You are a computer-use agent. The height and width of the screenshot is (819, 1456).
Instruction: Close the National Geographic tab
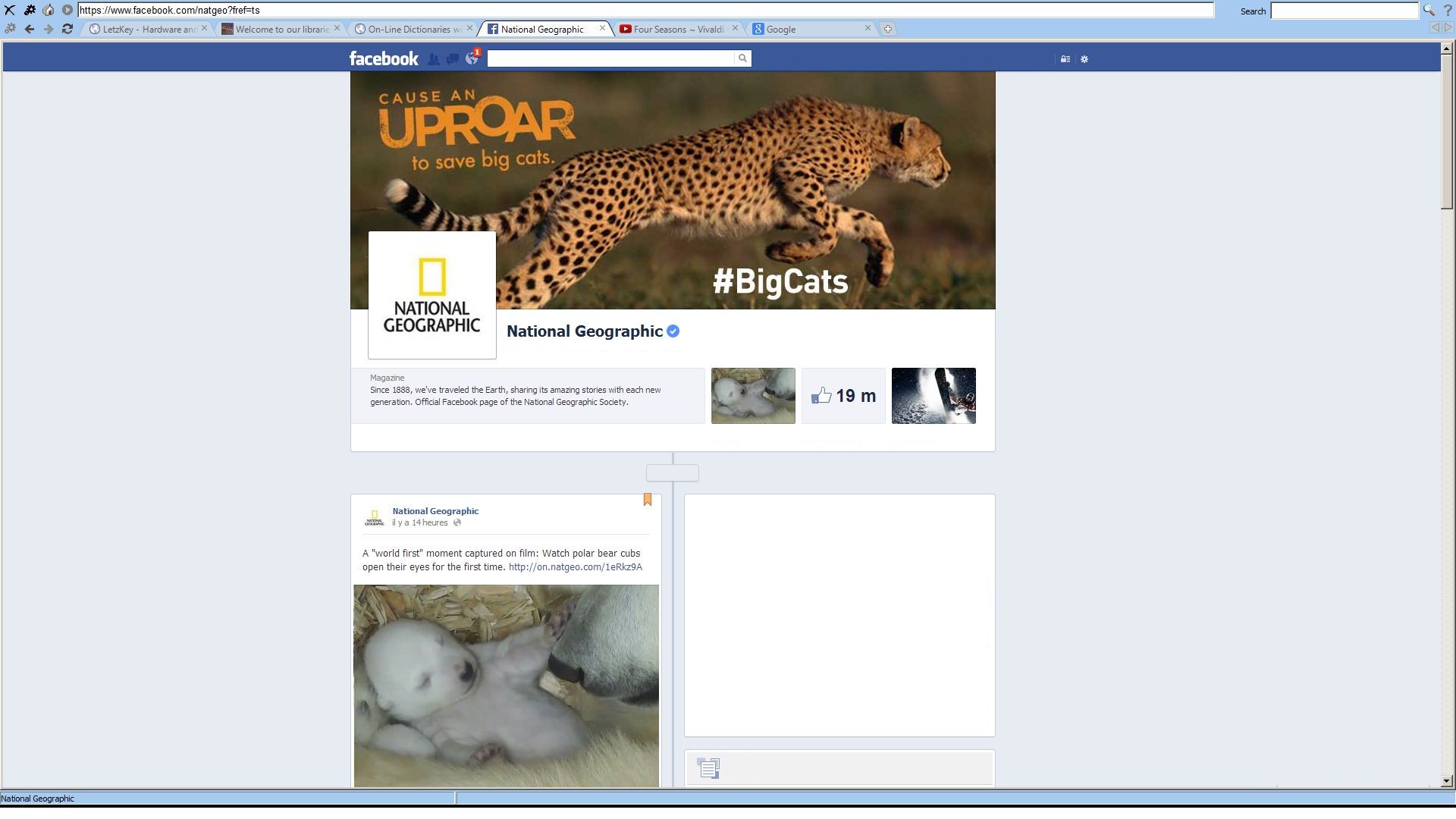click(x=603, y=28)
